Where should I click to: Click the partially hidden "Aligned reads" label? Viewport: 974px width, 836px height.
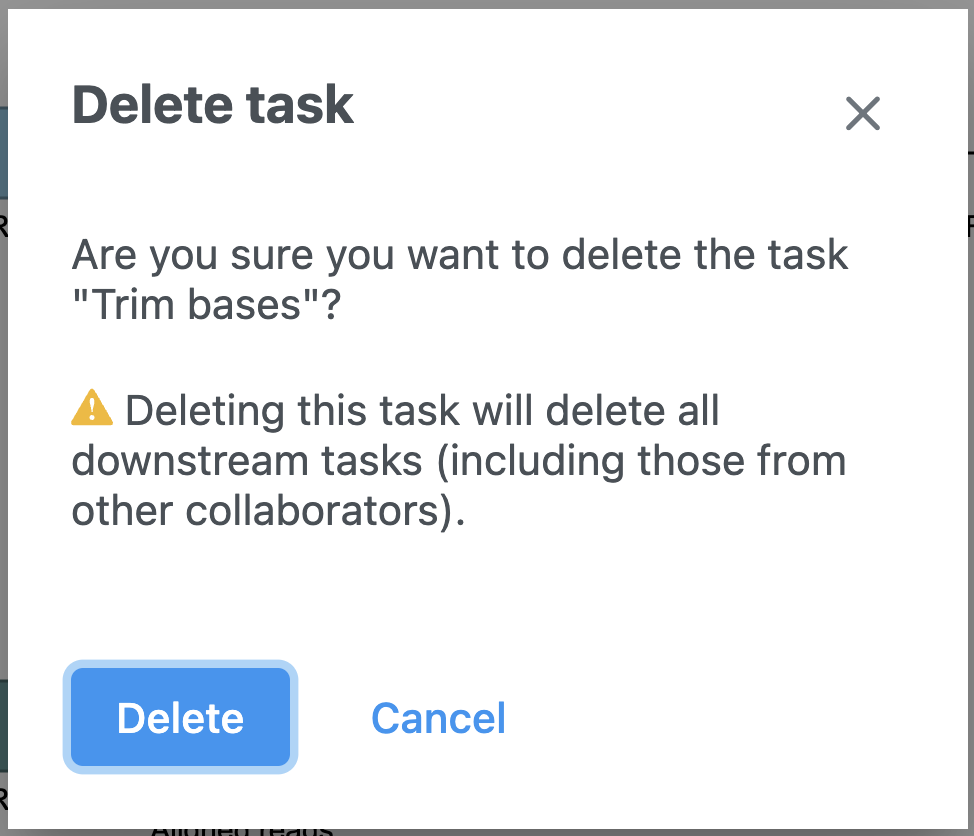coord(240,829)
